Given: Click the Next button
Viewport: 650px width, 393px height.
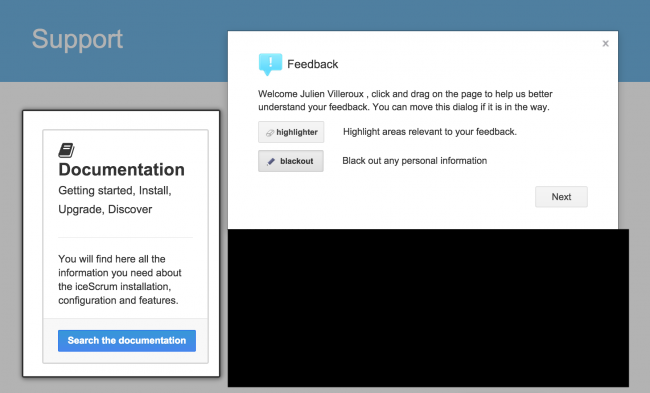Looking at the screenshot, I should pos(561,196).
